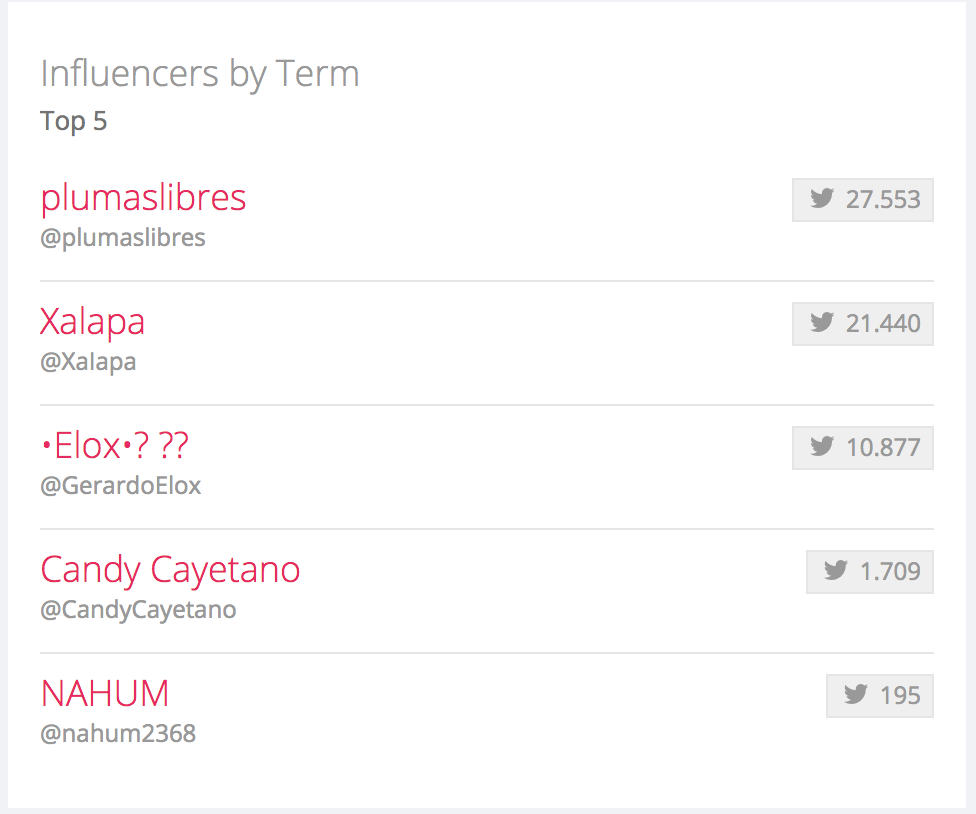Click the @Xalapa handle

[88, 362]
